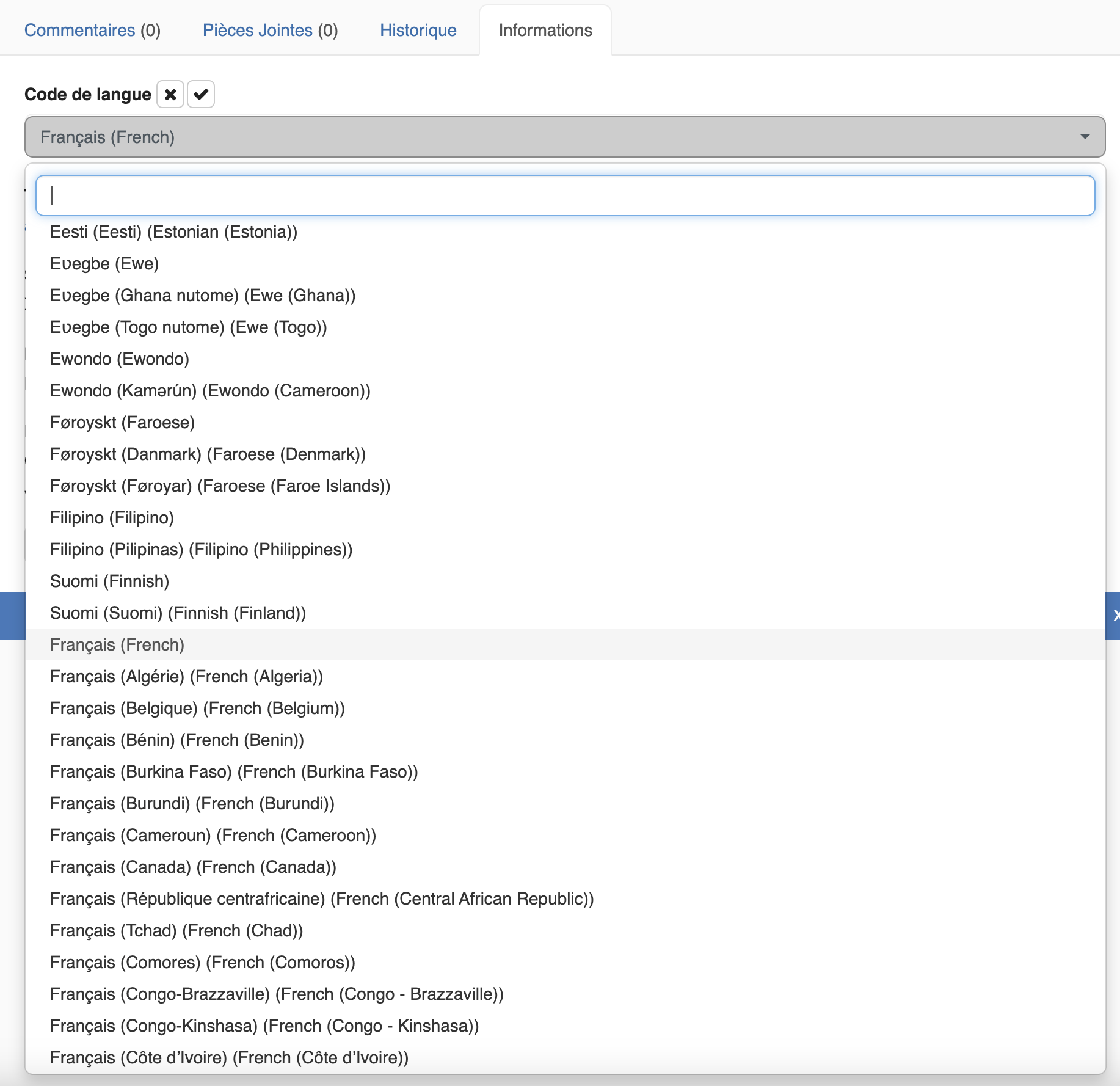
Task: Select Filipino (Filipino) option
Action: [x=565, y=518]
